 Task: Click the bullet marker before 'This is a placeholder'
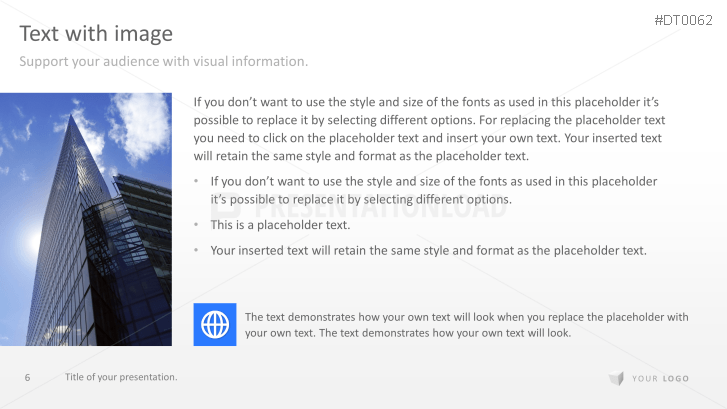coord(197,225)
